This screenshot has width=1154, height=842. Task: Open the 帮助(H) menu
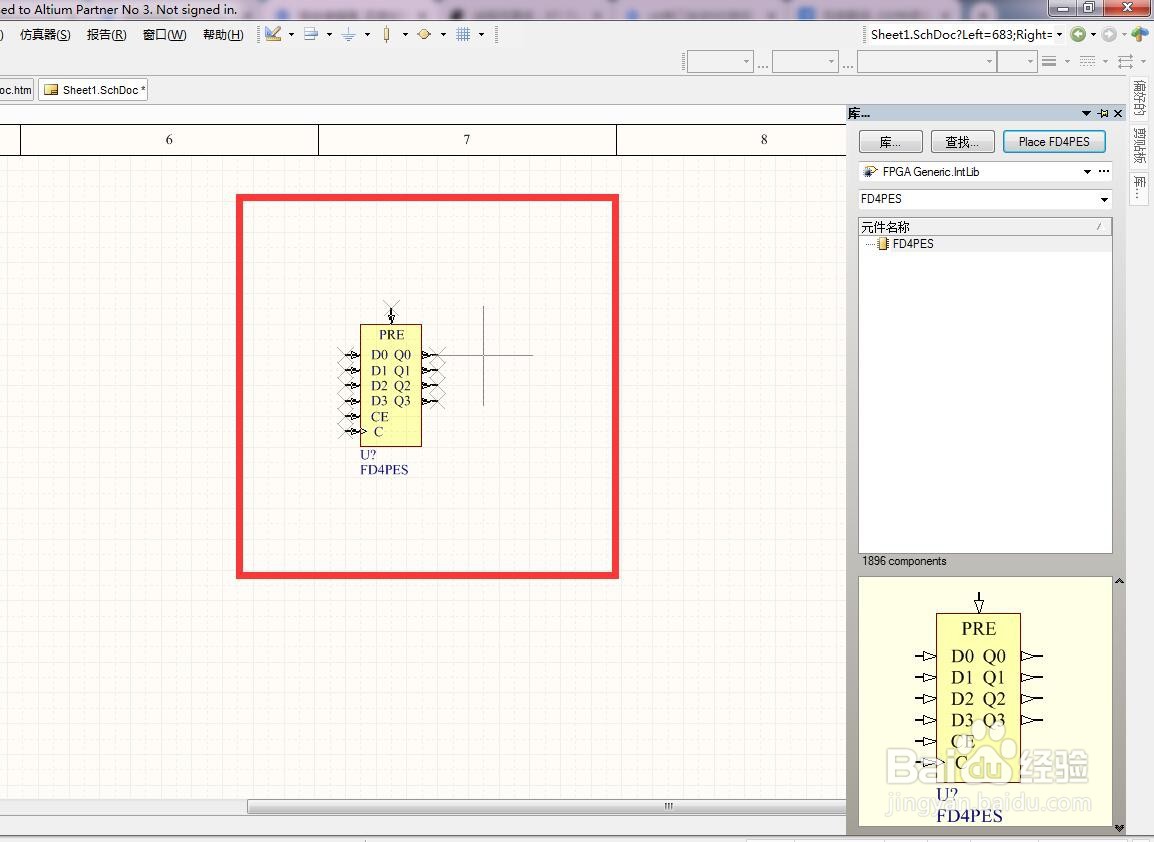[x=223, y=35]
